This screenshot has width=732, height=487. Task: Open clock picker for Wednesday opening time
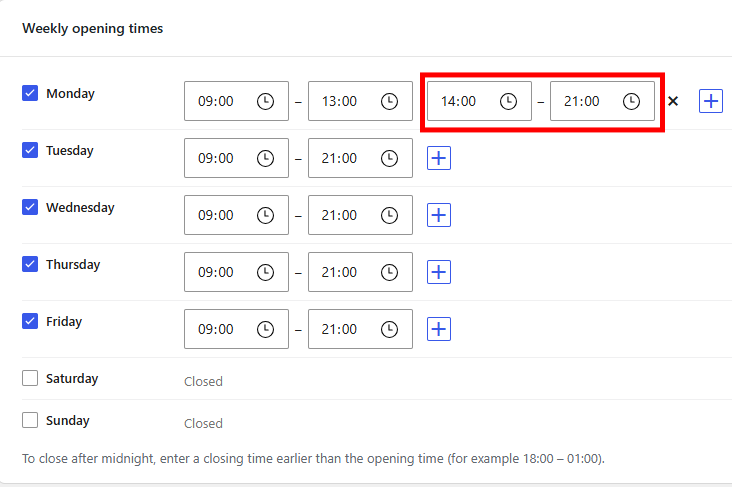pyautogui.click(x=265, y=215)
